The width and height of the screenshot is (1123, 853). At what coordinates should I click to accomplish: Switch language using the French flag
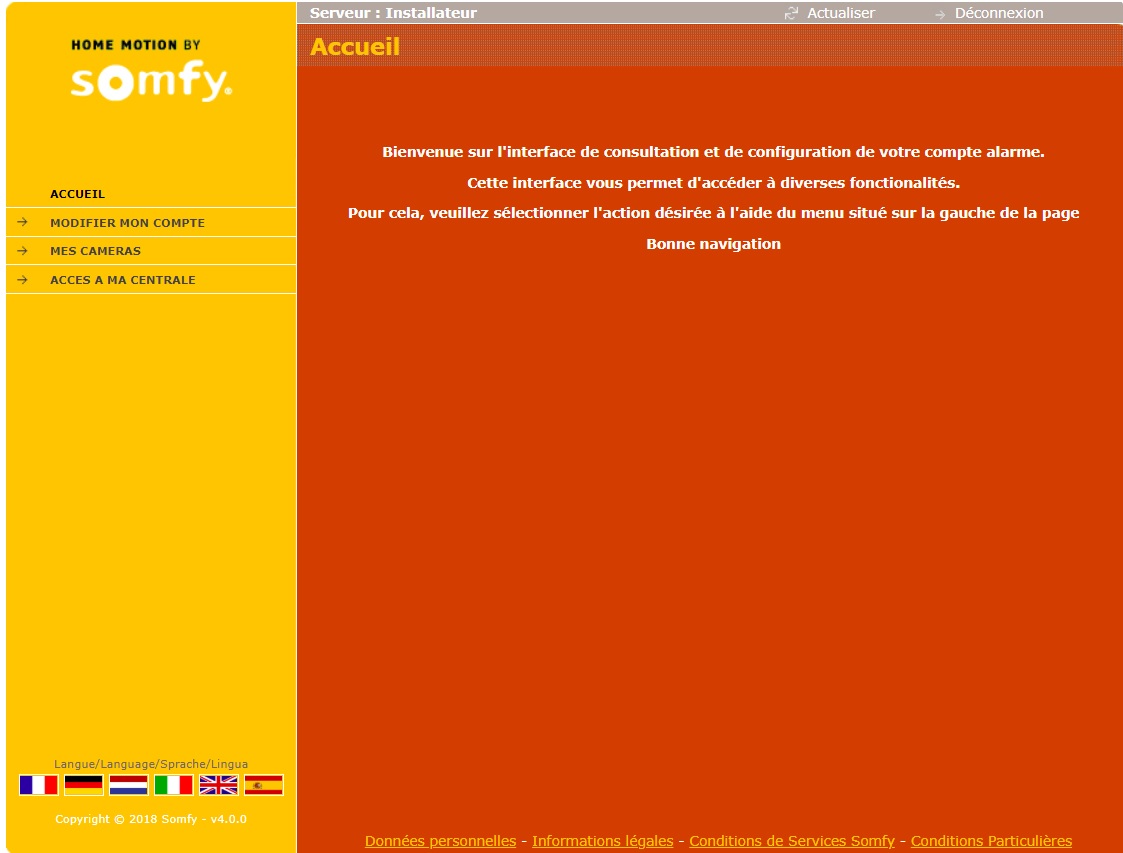click(38, 785)
